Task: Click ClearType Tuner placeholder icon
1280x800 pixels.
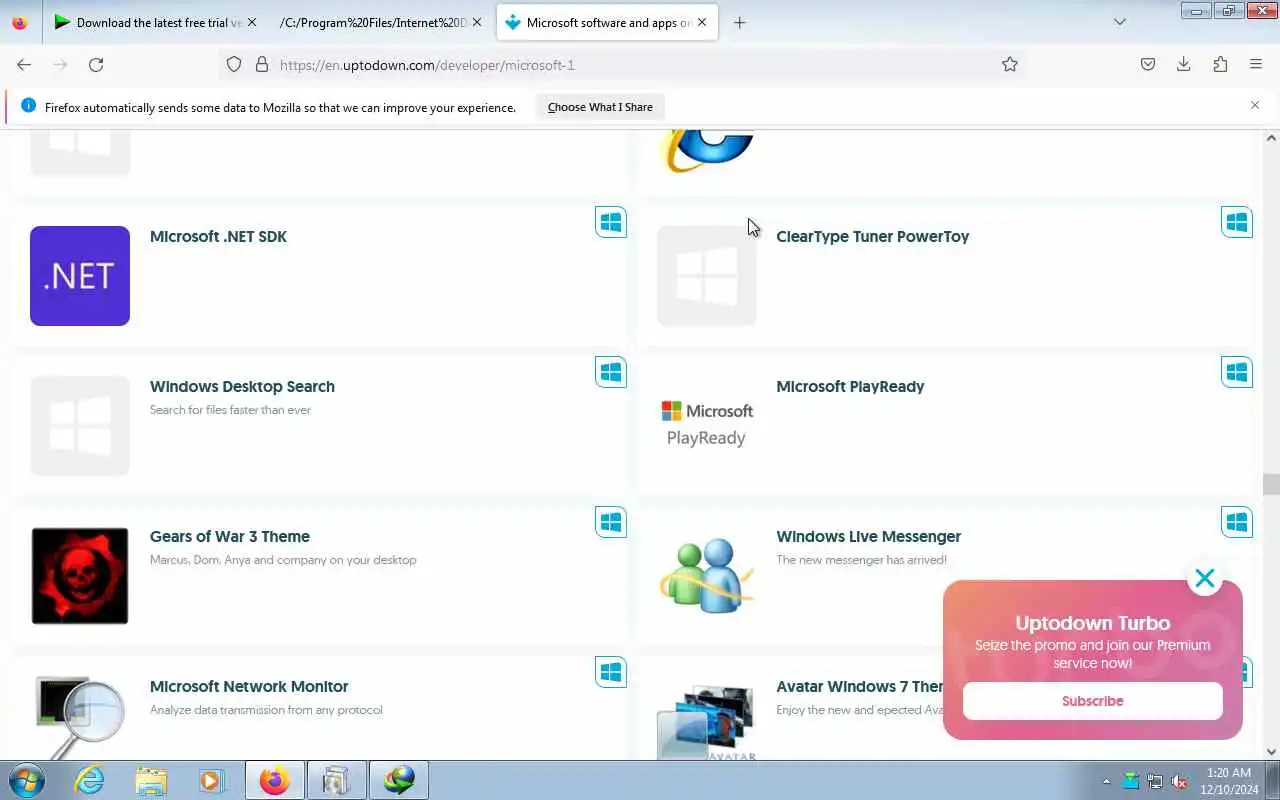Action: 707,276
